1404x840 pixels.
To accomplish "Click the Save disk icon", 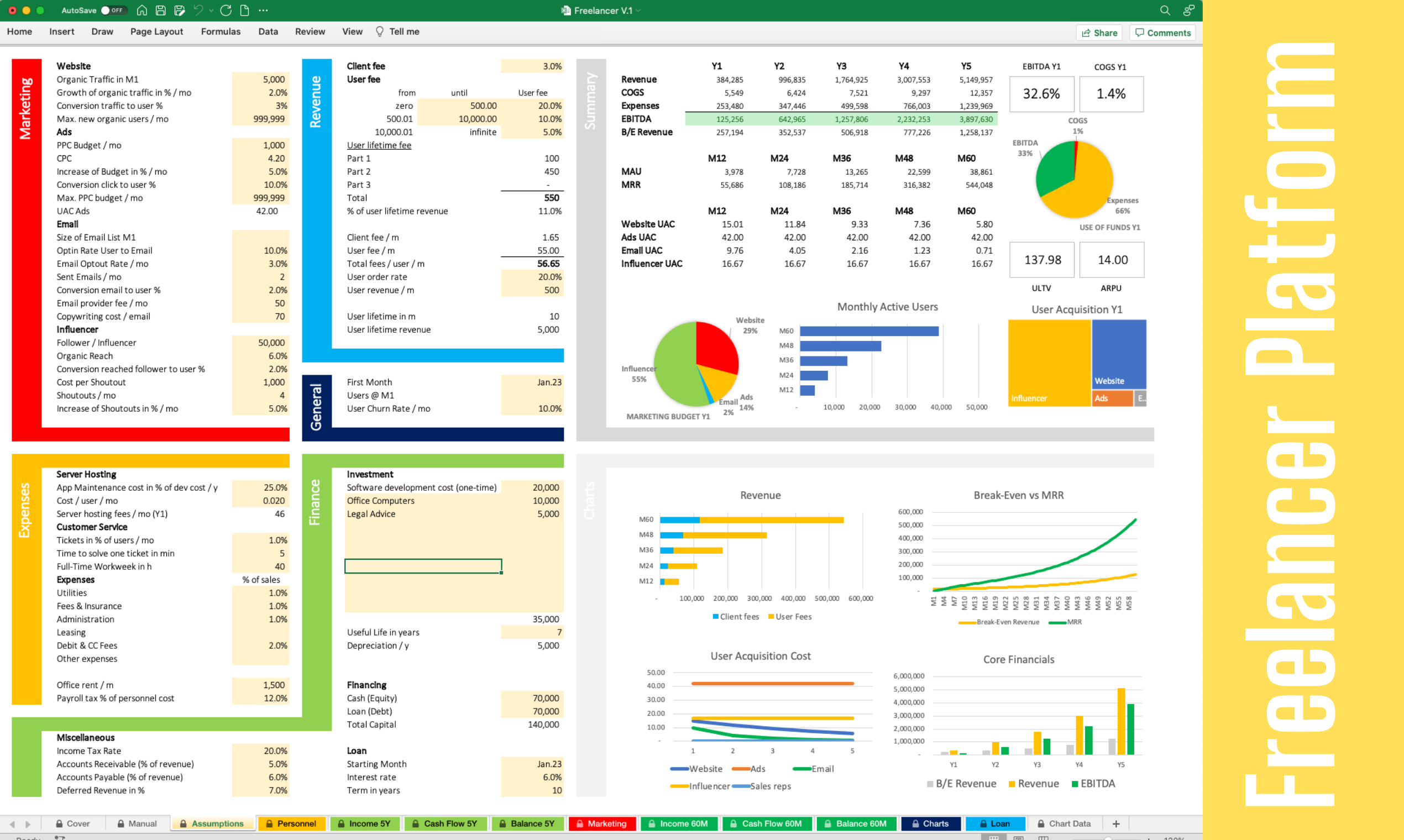I will pyautogui.click(x=161, y=10).
